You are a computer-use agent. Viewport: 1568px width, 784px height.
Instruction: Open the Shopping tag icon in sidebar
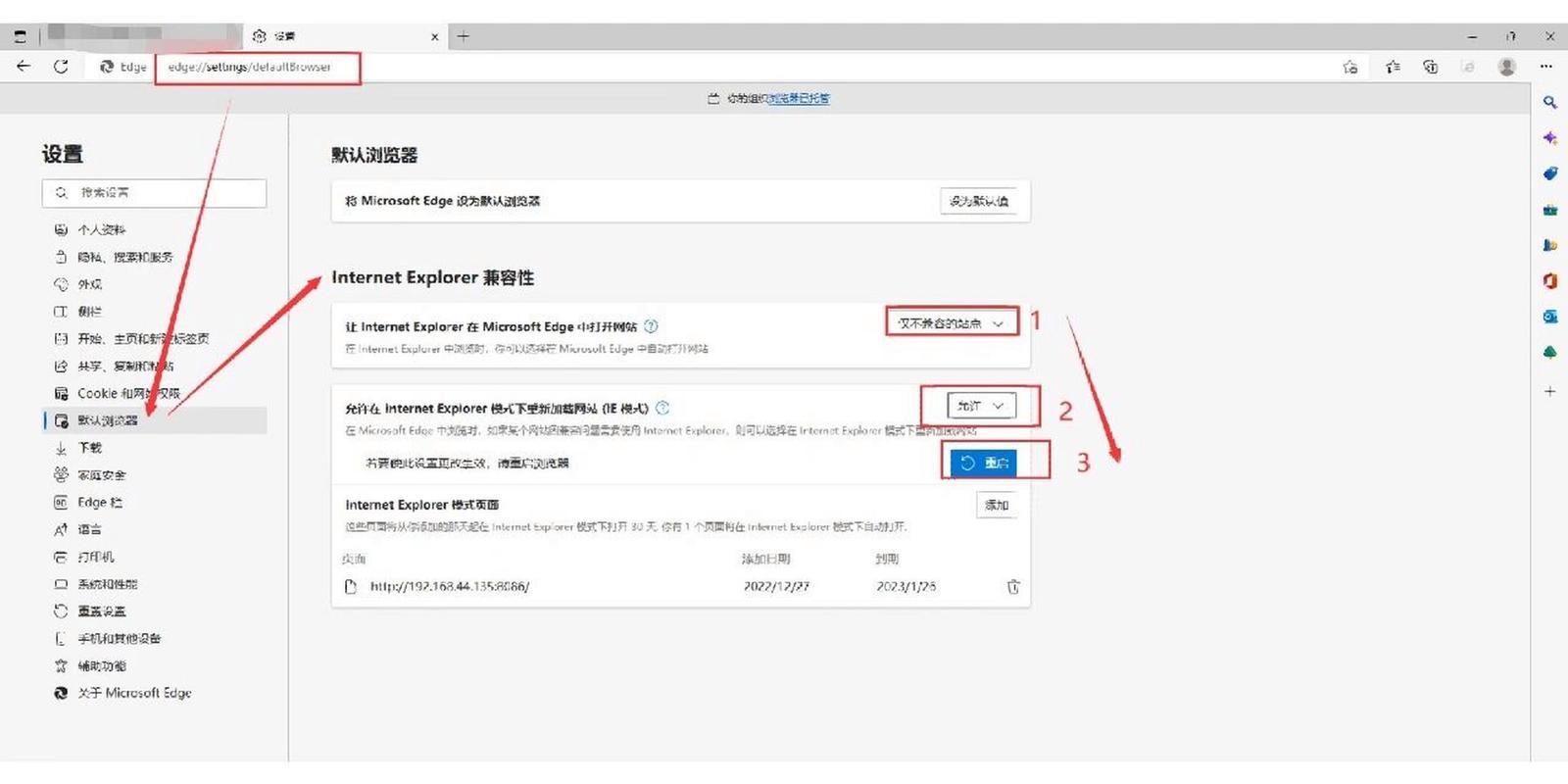(x=1549, y=173)
